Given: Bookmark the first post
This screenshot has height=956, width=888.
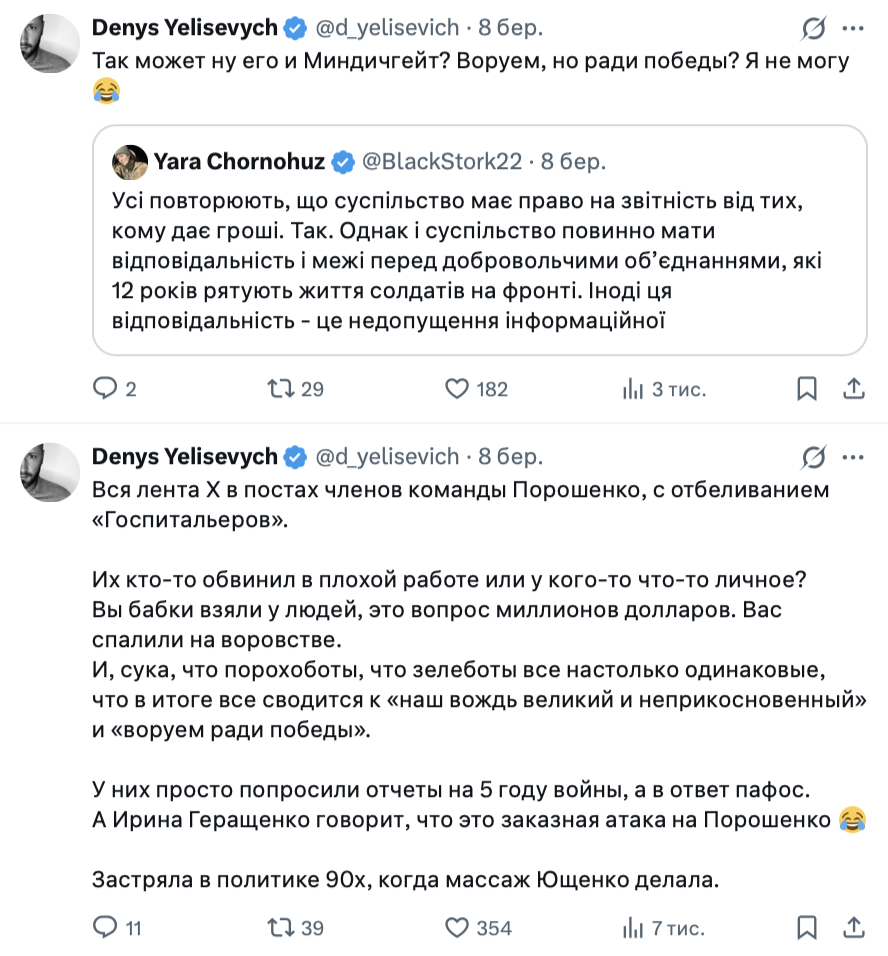Looking at the screenshot, I should (x=806, y=389).
